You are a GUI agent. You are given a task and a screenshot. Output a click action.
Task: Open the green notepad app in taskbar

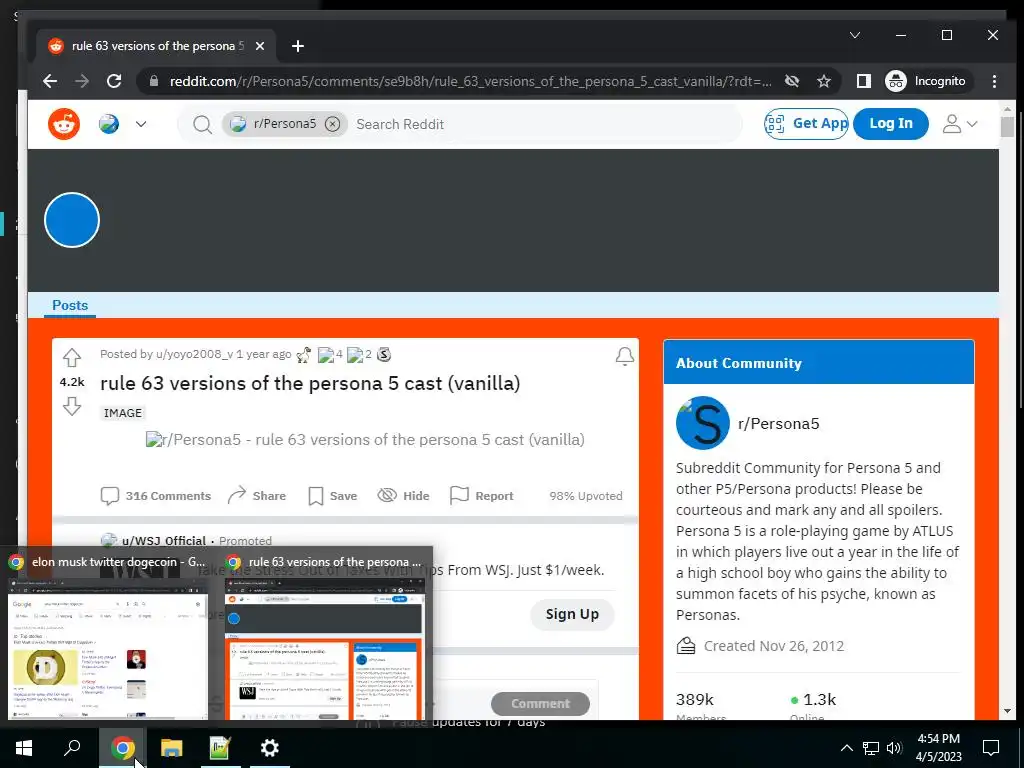[220, 748]
